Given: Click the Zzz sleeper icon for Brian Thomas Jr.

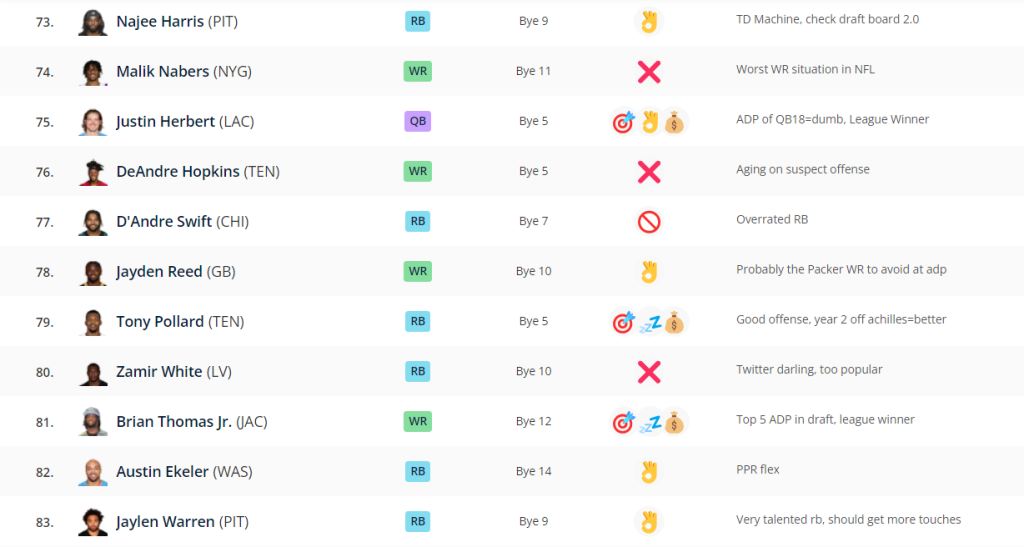Looking at the screenshot, I should coord(650,422).
